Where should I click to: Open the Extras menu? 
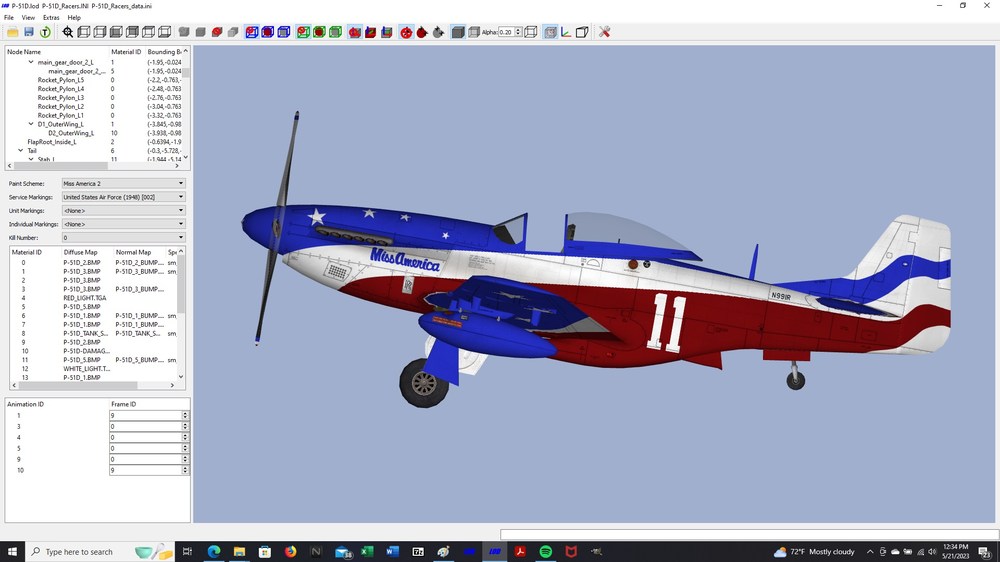51,18
